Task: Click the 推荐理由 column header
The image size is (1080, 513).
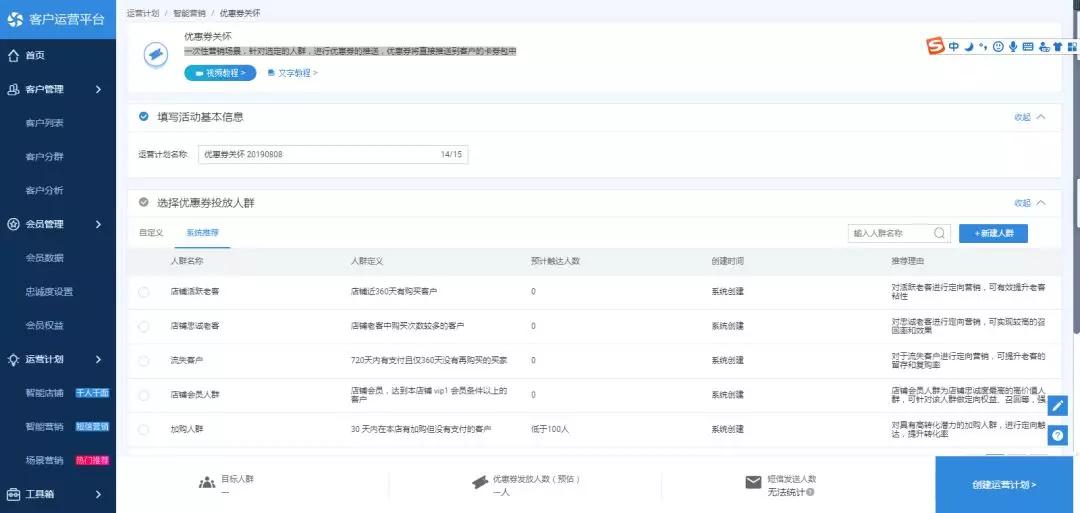Action: [907, 262]
